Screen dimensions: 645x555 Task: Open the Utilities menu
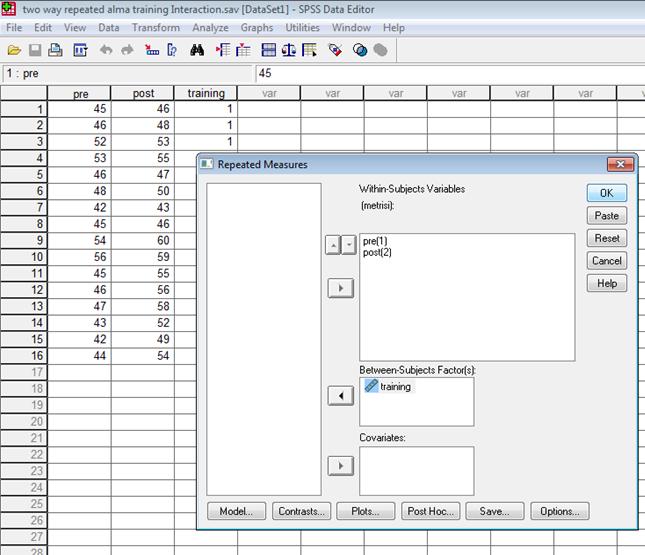[x=302, y=28]
